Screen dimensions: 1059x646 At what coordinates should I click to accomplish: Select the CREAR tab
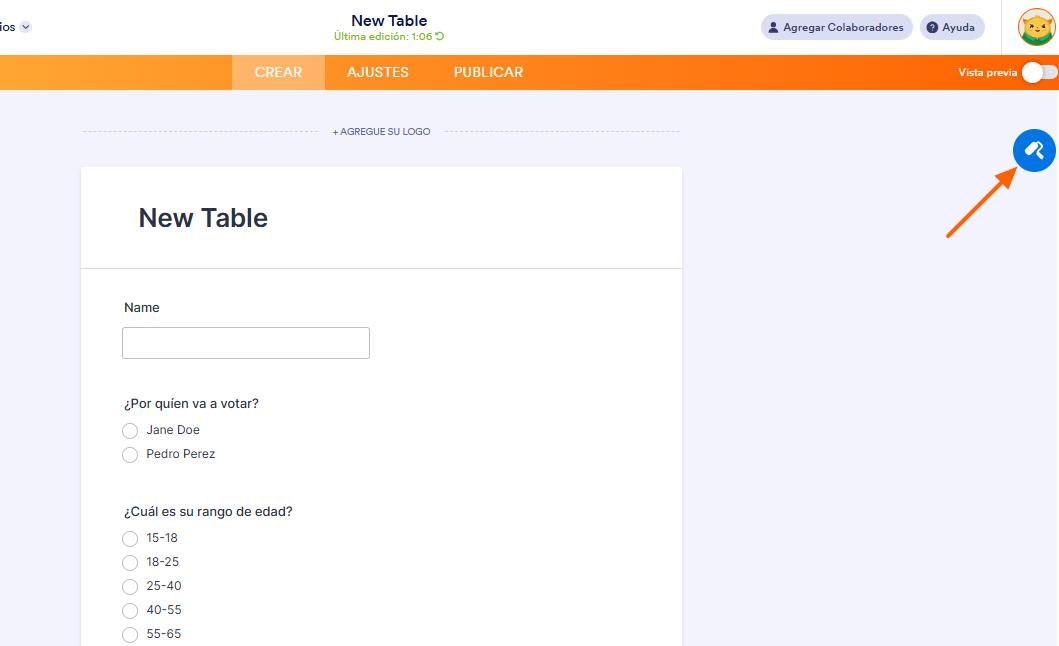pyautogui.click(x=278, y=72)
